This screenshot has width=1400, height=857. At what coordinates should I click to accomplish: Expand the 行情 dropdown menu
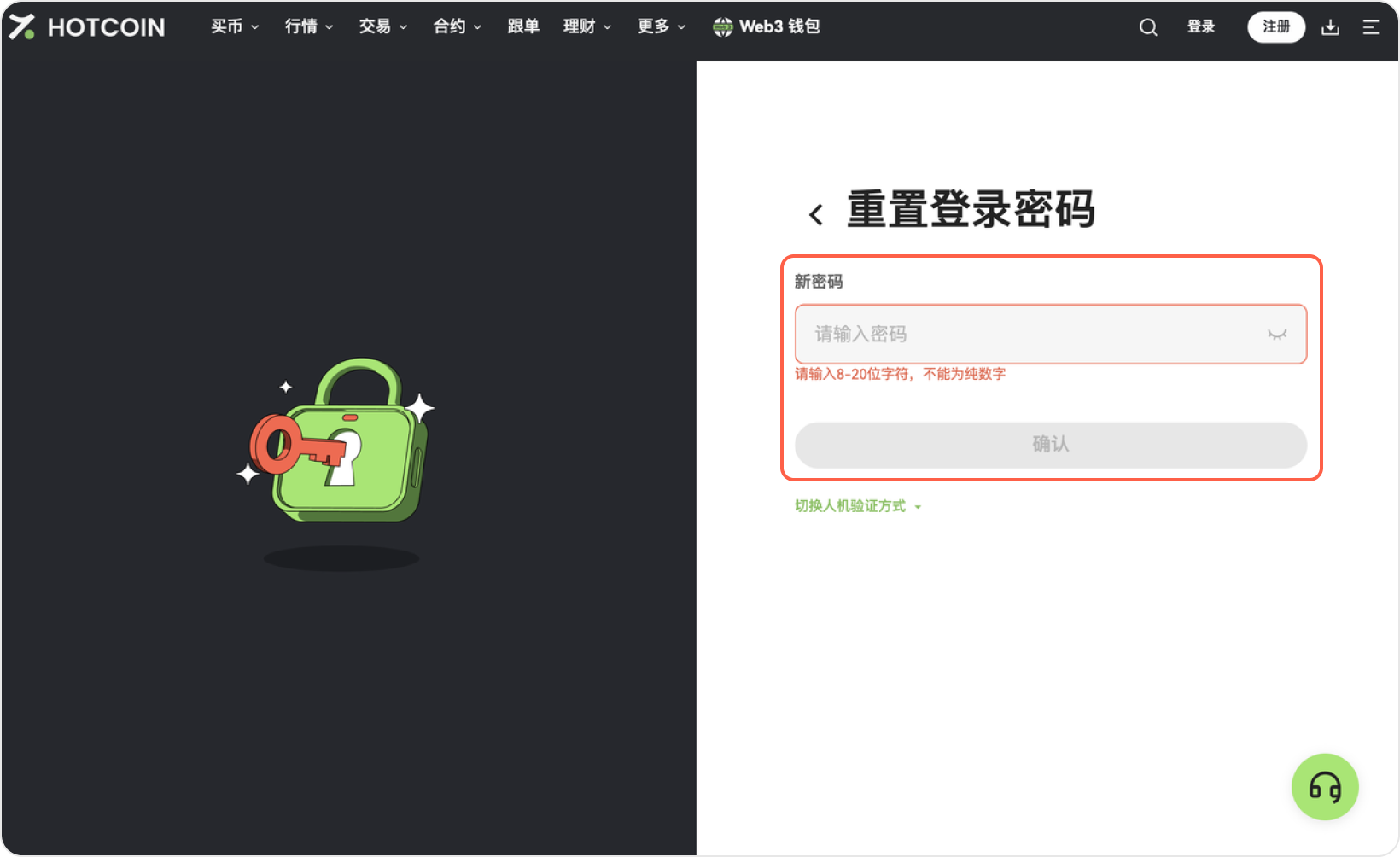(x=308, y=27)
